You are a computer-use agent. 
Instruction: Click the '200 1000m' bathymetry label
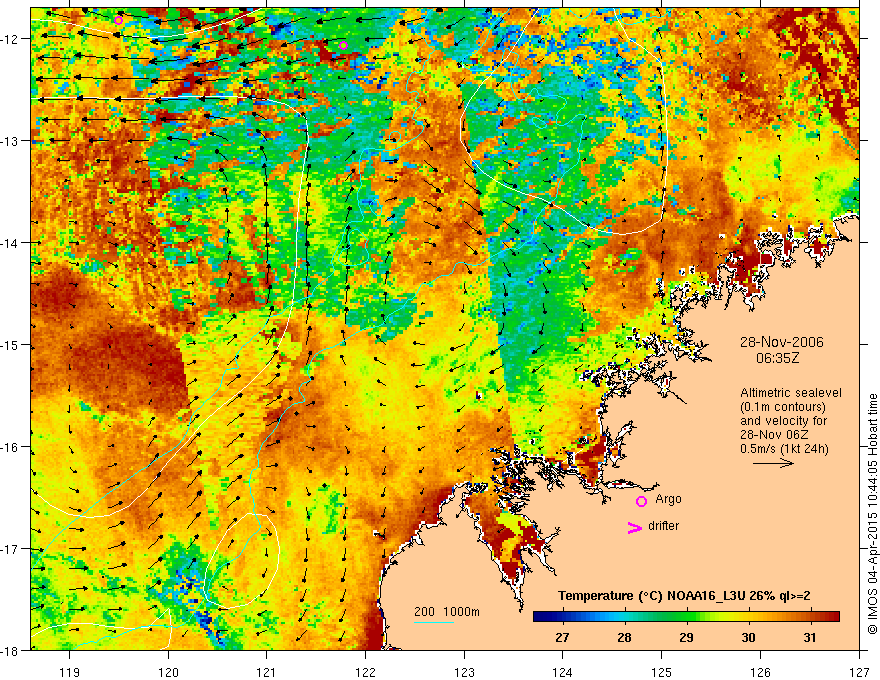point(447,612)
